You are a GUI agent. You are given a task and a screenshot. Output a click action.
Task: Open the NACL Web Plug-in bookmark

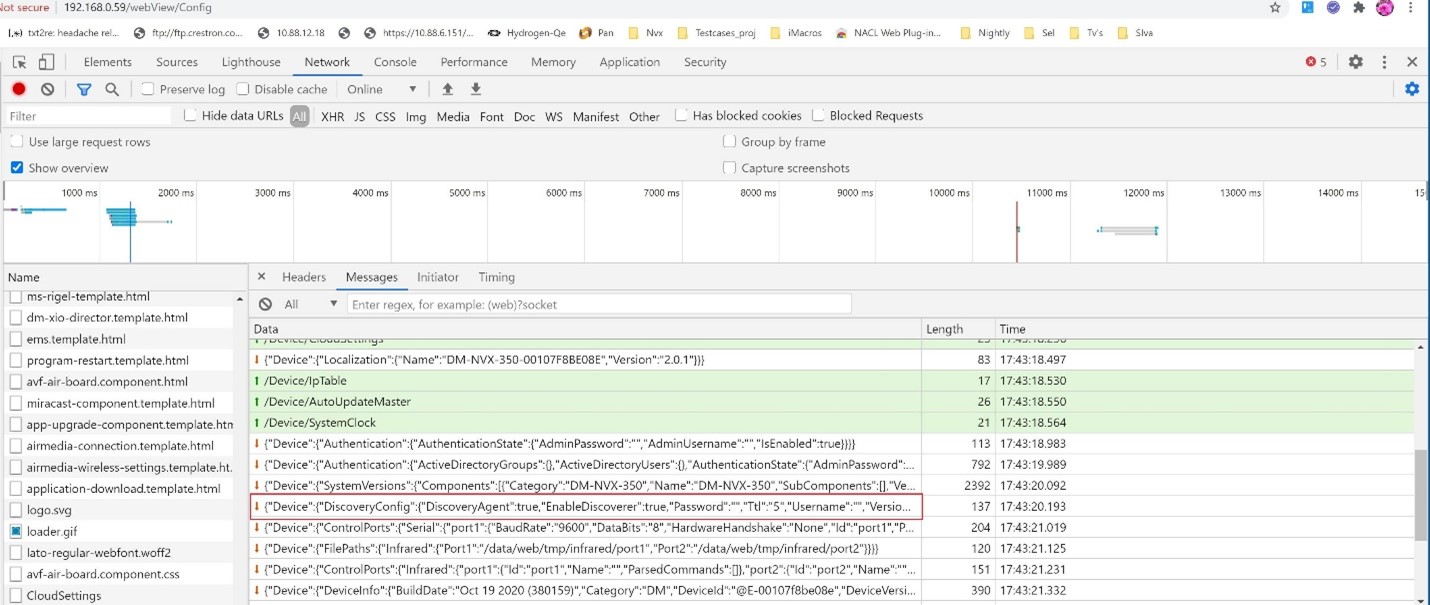(x=888, y=33)
